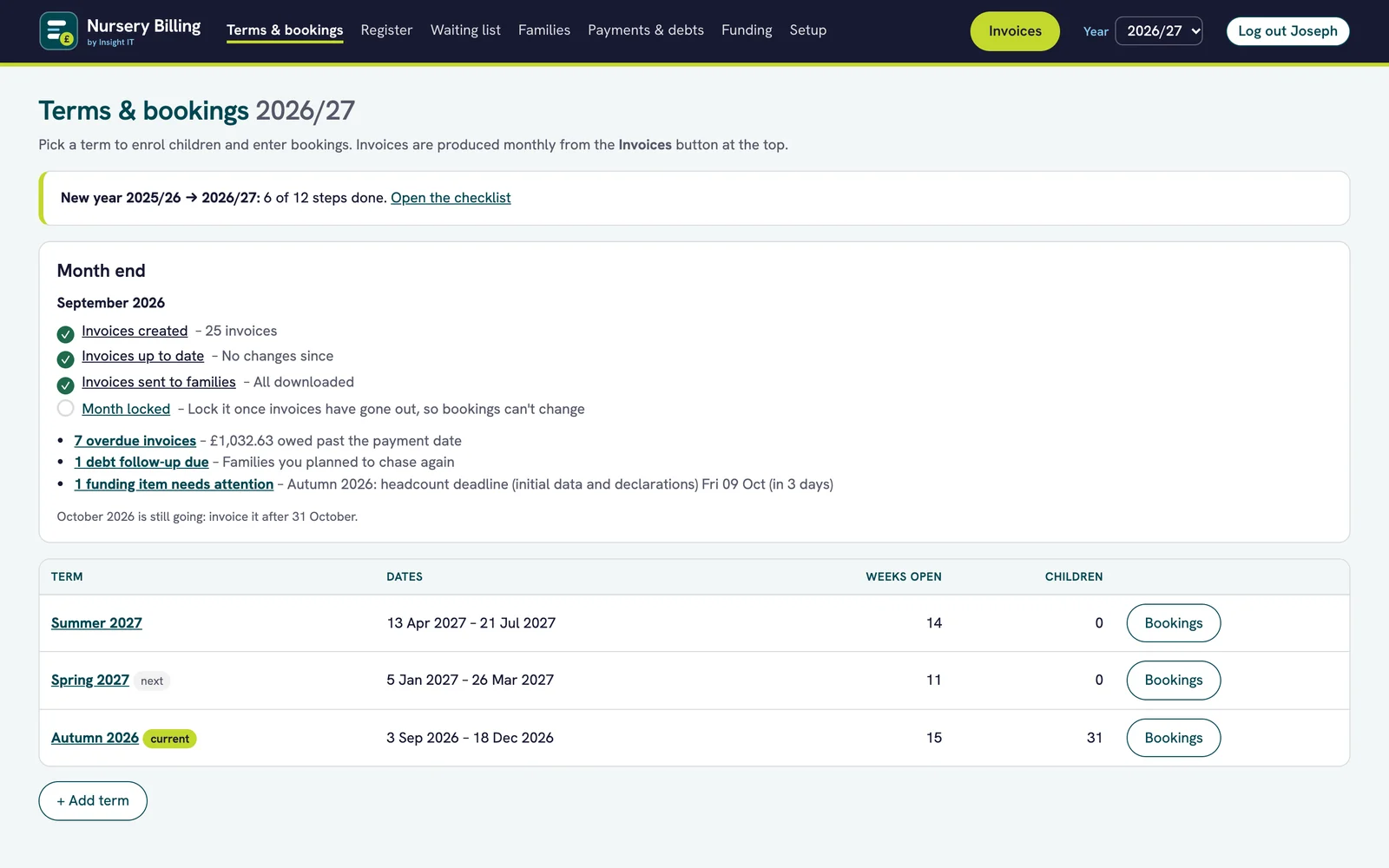The width and height of the screenshot is (1389, 868).
Task: Click Log out Joseph
Action: pyautogui.click(x=1287, y=31)
